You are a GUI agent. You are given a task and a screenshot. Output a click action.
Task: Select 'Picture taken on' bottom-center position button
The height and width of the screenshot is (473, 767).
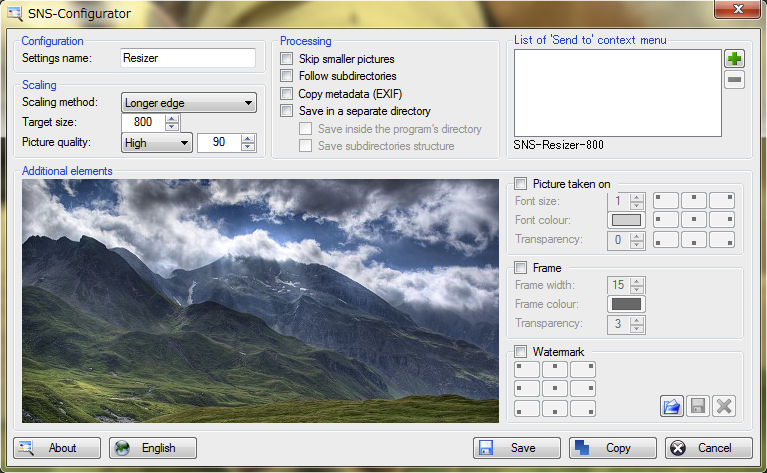coord(694,239)
